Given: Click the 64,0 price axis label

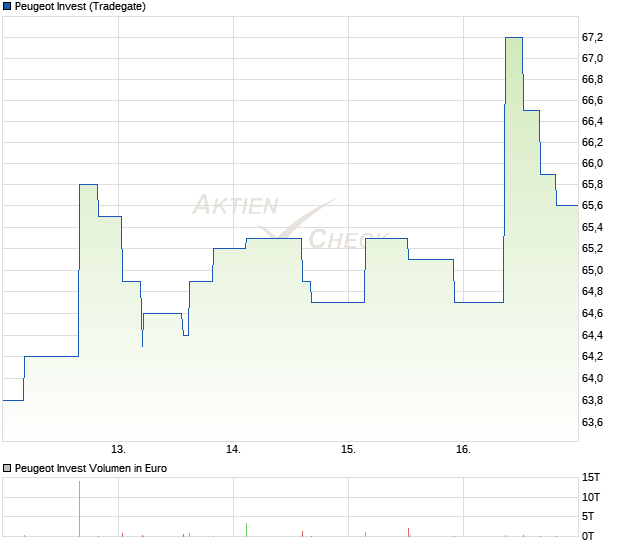Looking at the screenshot, I should (x=592, y=378).
